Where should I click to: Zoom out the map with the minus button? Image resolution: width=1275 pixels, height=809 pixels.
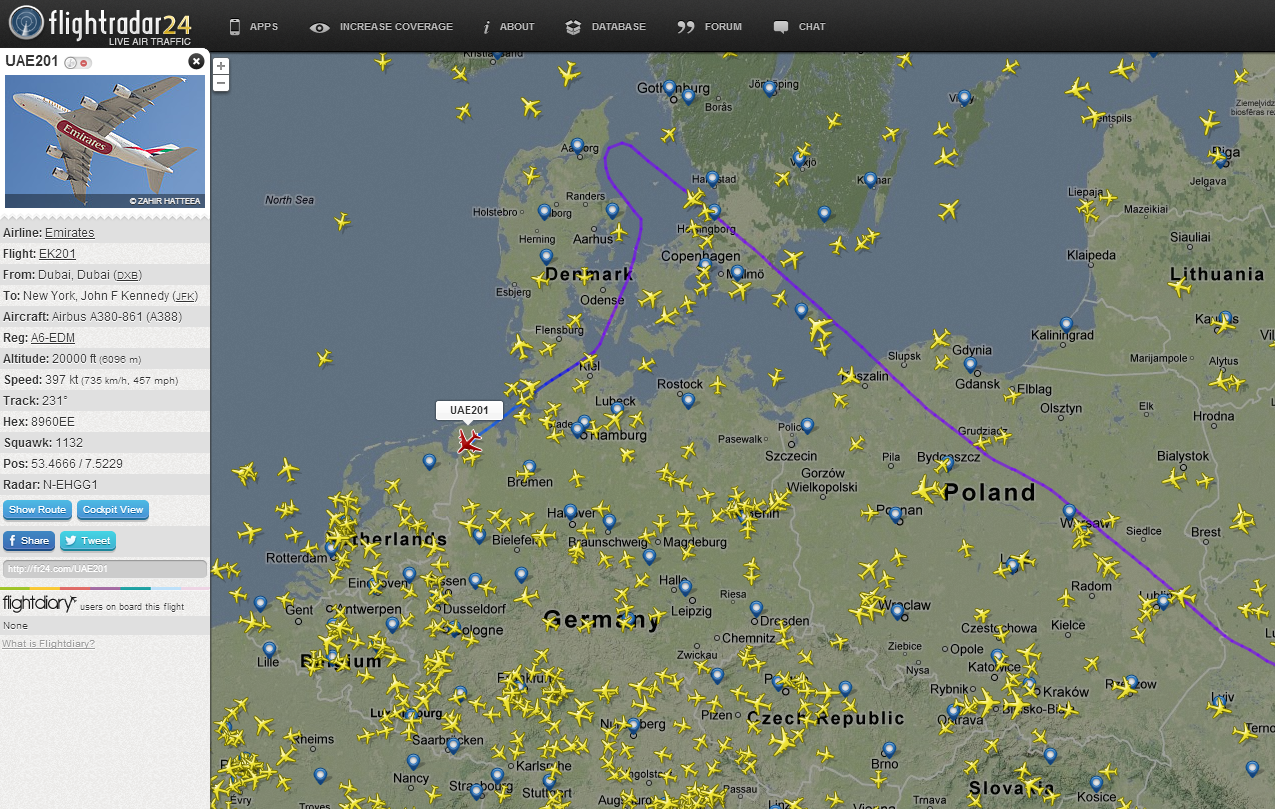pos(221,82)
